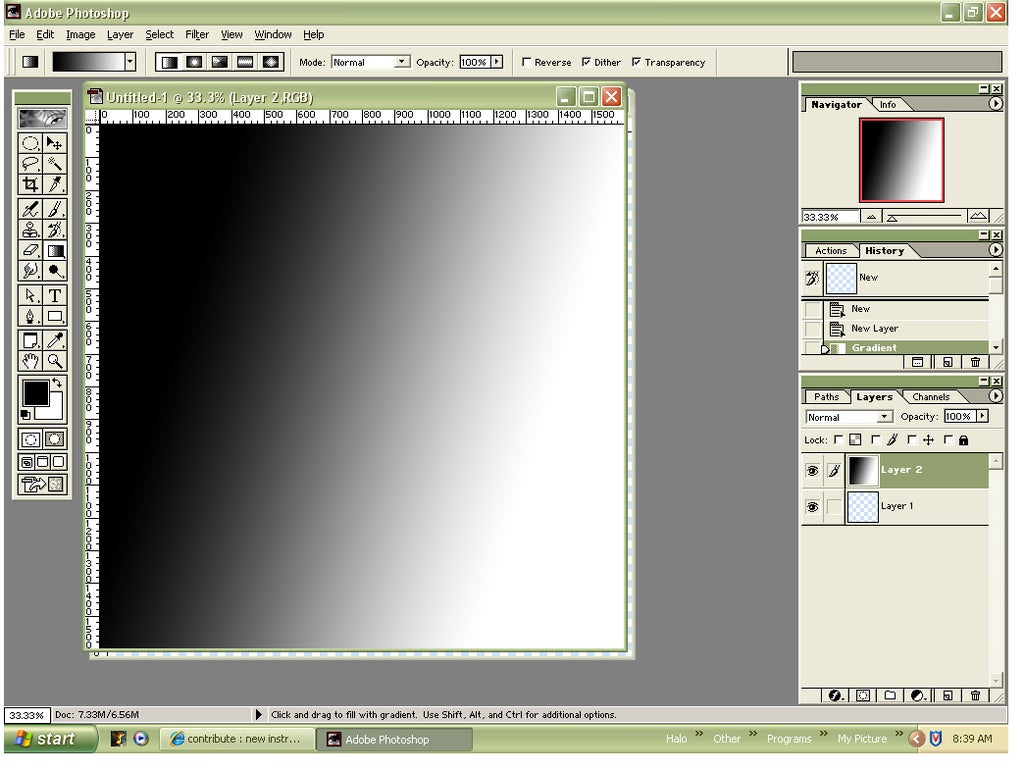Enable the Reverse gradient option
This screenshot has width=1024, height=771.
click(x=526, y=62)
